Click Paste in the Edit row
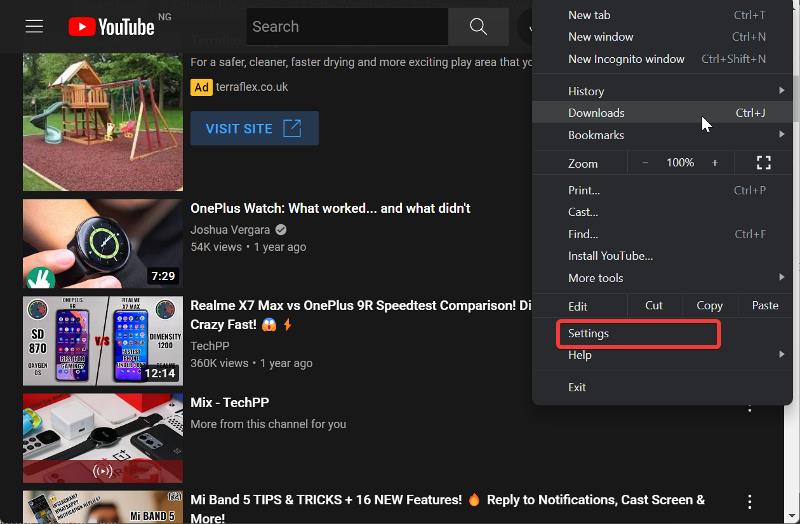This screenshot has height=524, width=800. point(765,306)
